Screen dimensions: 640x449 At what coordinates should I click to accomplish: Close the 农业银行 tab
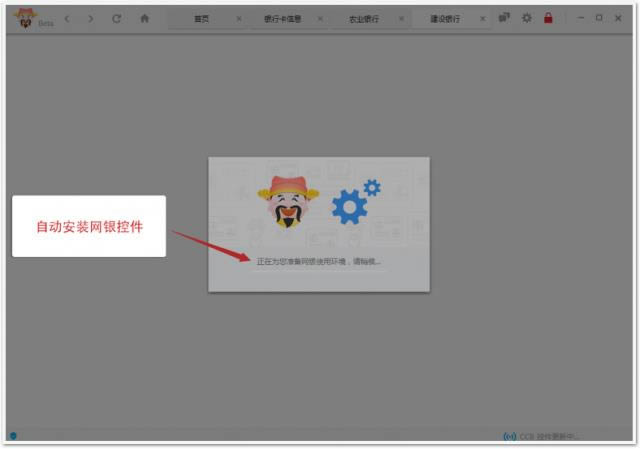click(x=401, y=19)
